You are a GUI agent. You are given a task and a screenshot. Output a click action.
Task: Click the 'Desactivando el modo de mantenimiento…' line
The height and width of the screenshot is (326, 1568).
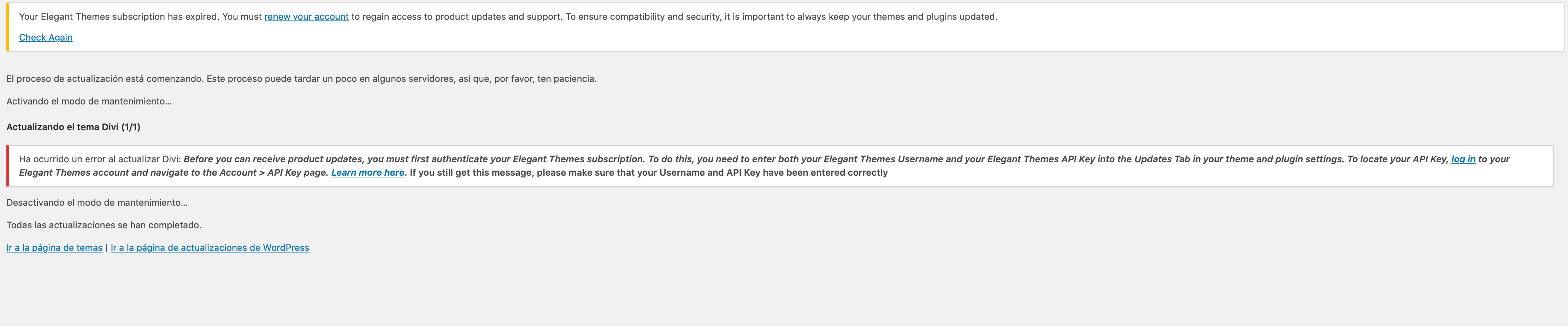(97, 202)
